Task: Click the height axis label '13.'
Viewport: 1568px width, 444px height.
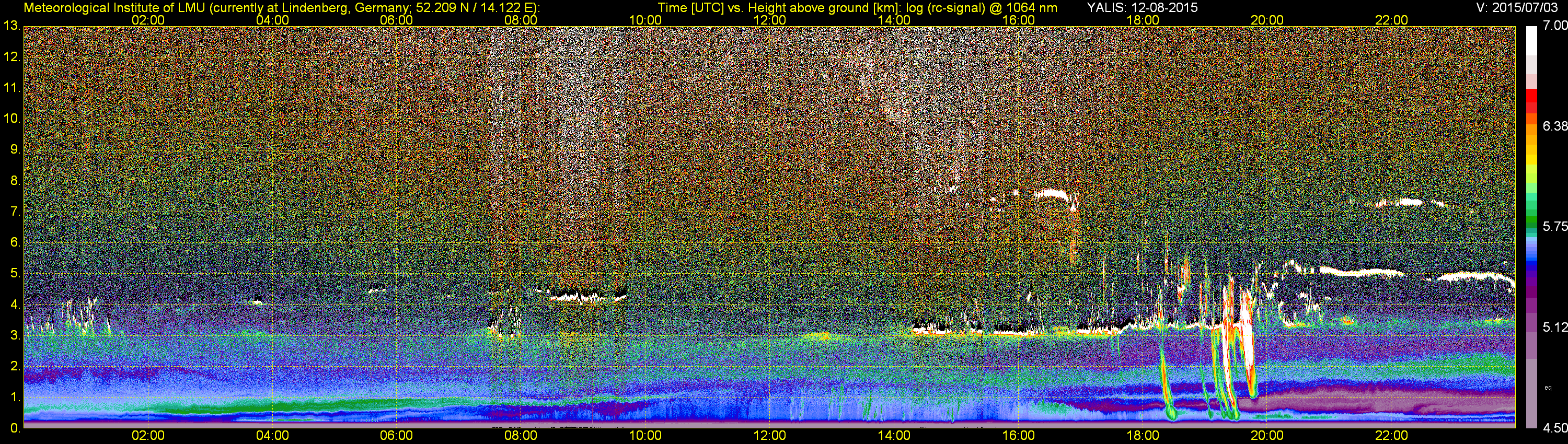Action: pyautogui.click(x=11, y=26)
